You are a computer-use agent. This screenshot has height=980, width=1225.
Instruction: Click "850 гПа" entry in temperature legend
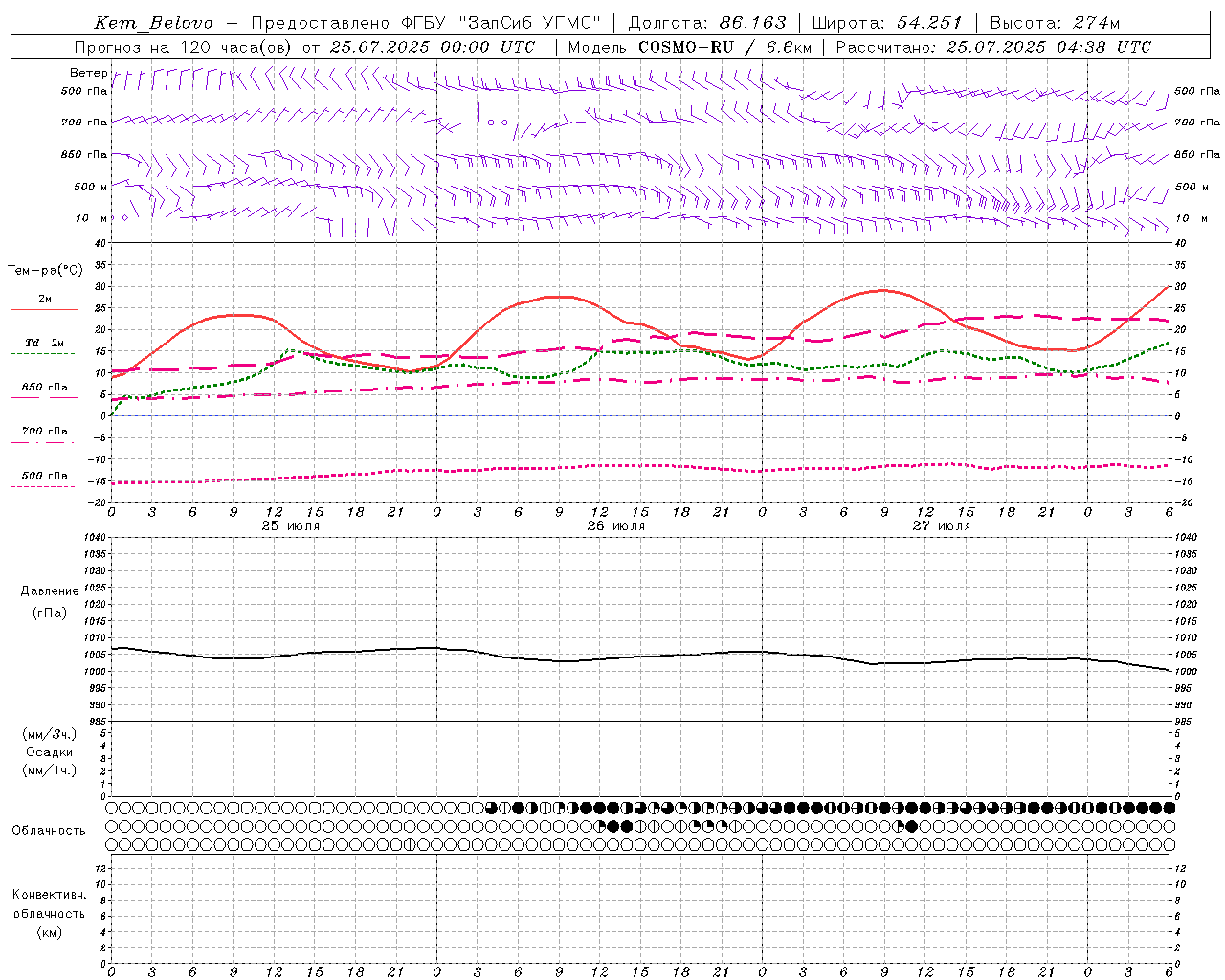45,388
